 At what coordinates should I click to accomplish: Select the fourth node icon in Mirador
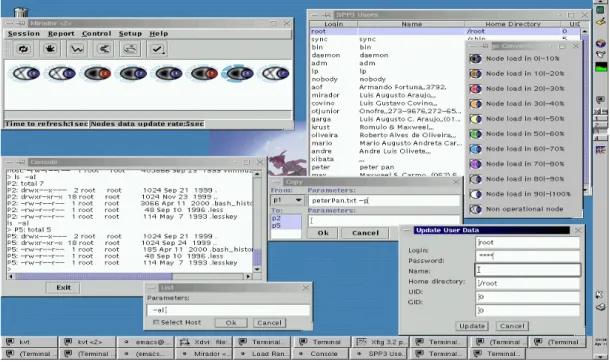coord(133,73)
